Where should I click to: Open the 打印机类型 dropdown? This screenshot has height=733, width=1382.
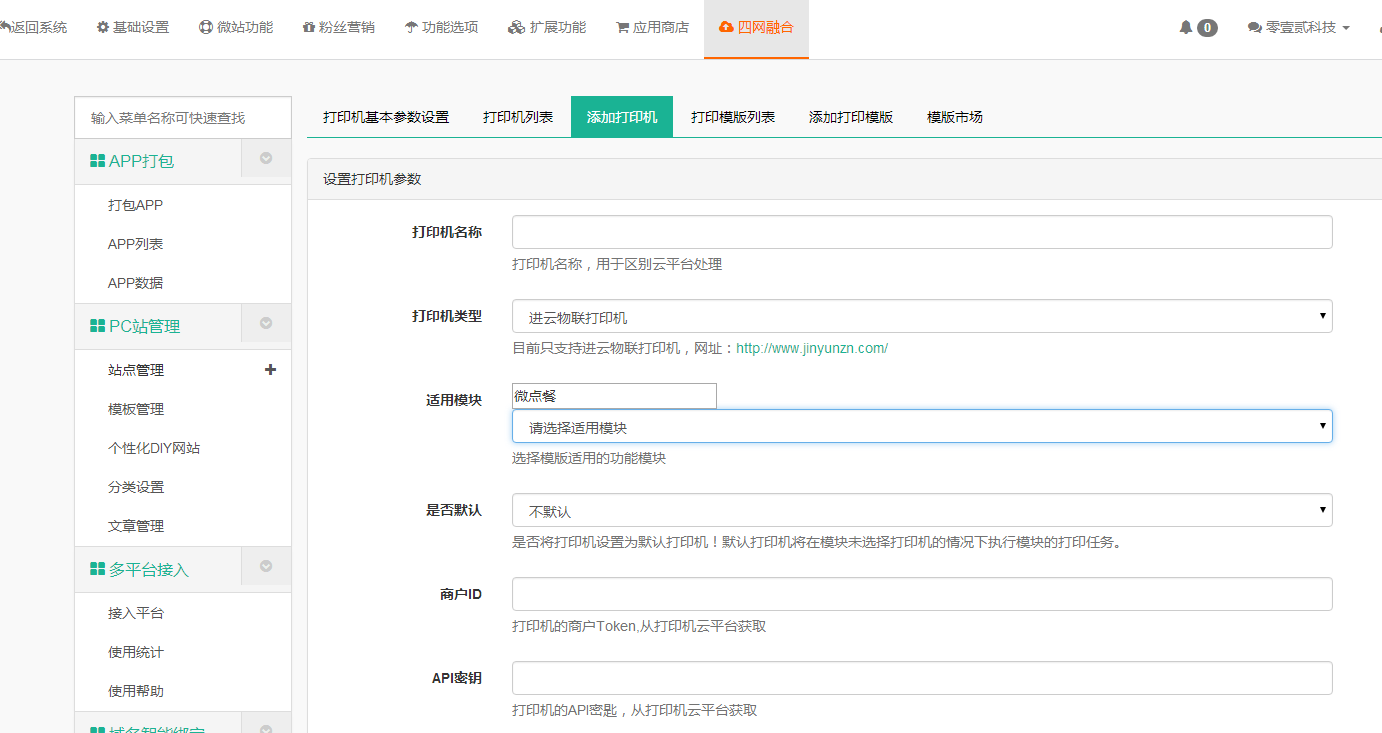(x=922, y=317)
